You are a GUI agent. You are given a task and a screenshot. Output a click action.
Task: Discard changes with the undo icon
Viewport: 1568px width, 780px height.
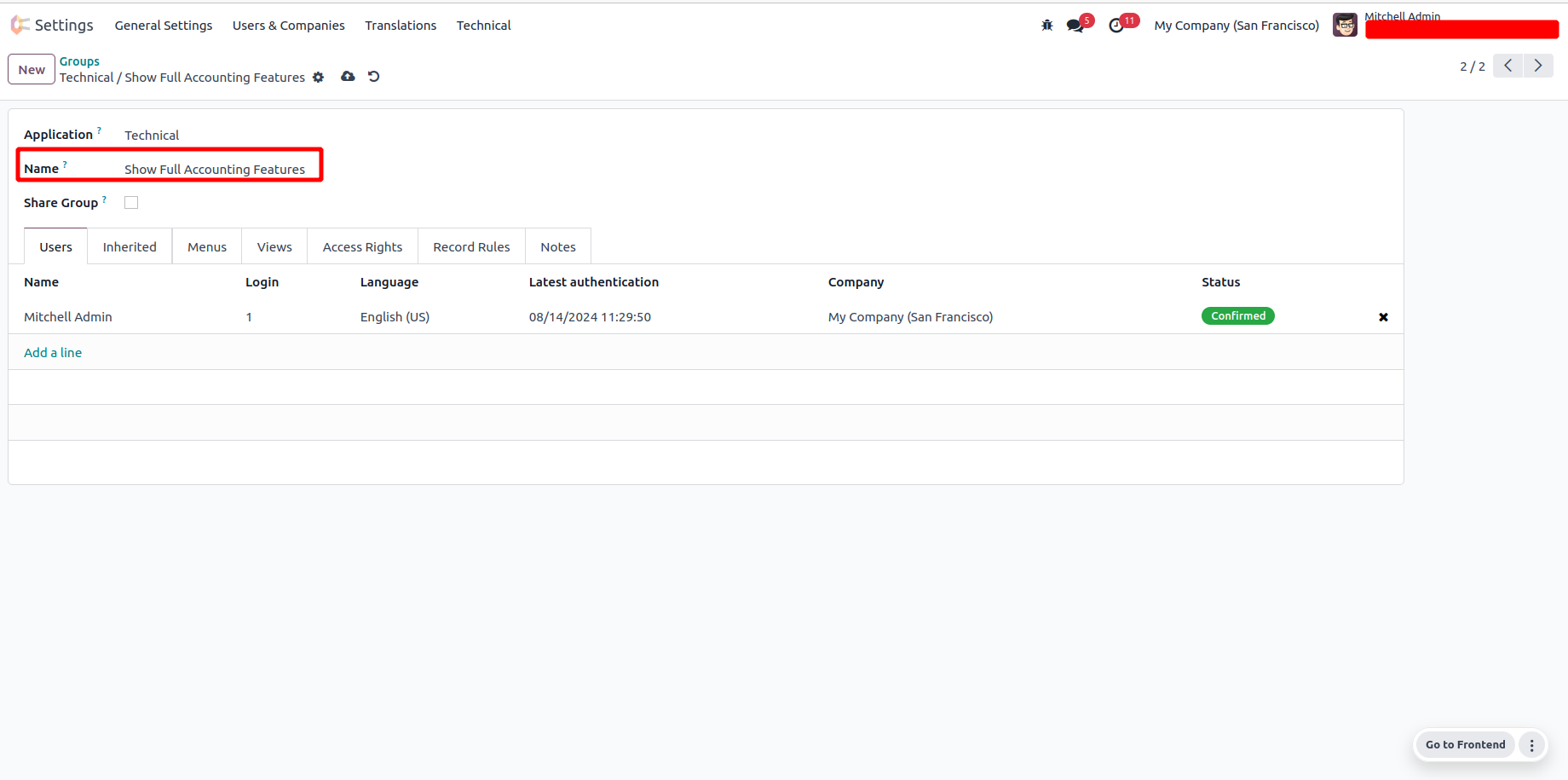(x=373, y=77)
